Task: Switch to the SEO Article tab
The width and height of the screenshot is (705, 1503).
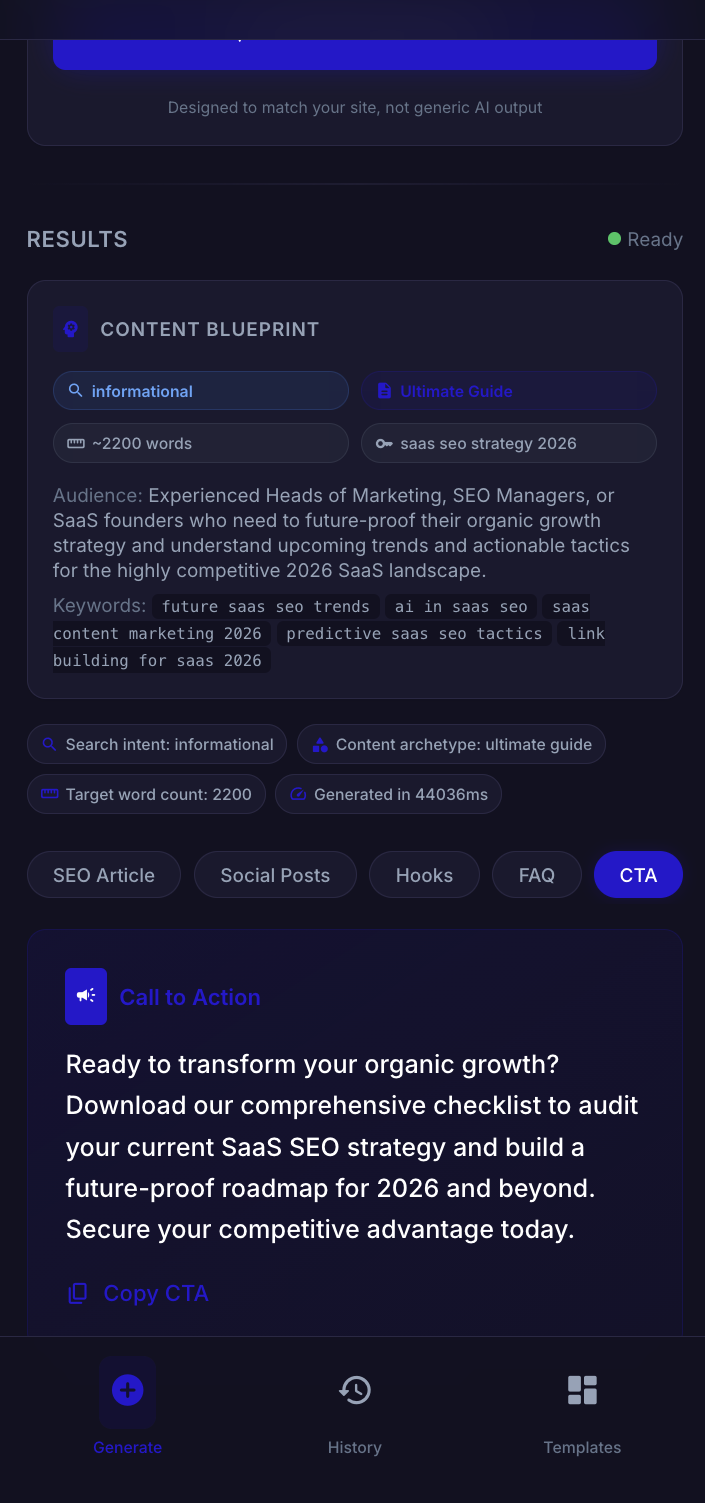Action: point(103,874)
